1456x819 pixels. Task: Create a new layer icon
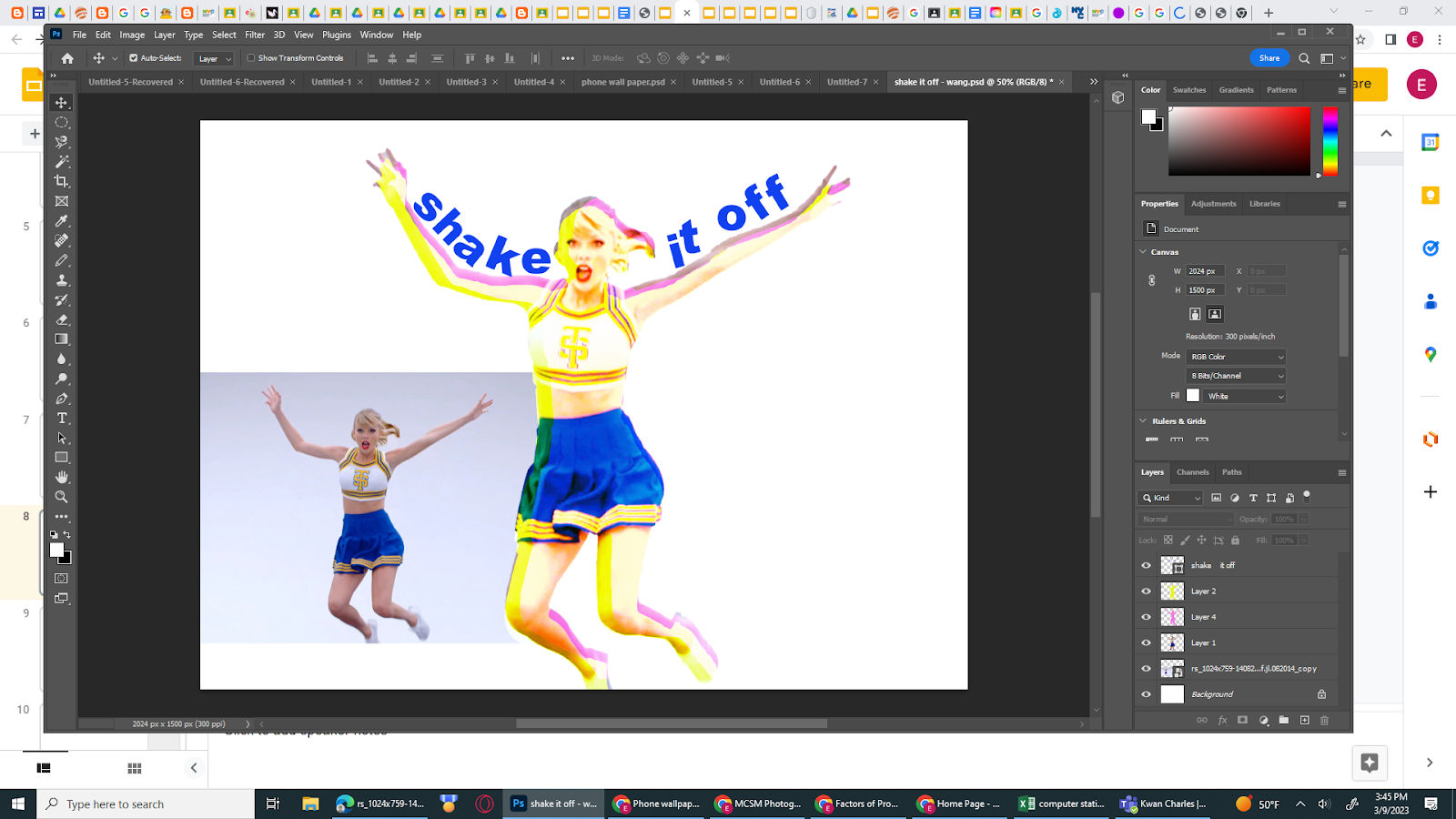[1304, 720]
